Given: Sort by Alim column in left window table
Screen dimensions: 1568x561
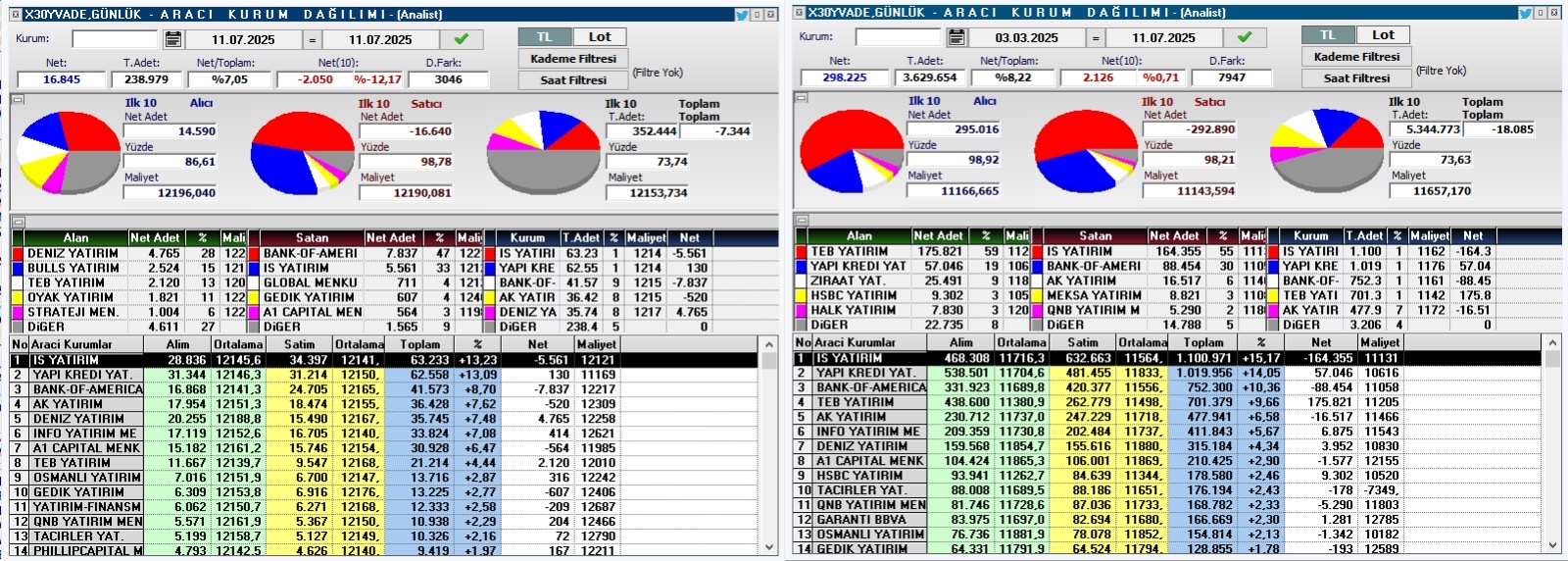Looking at the screenshot, I should [177, 344].
